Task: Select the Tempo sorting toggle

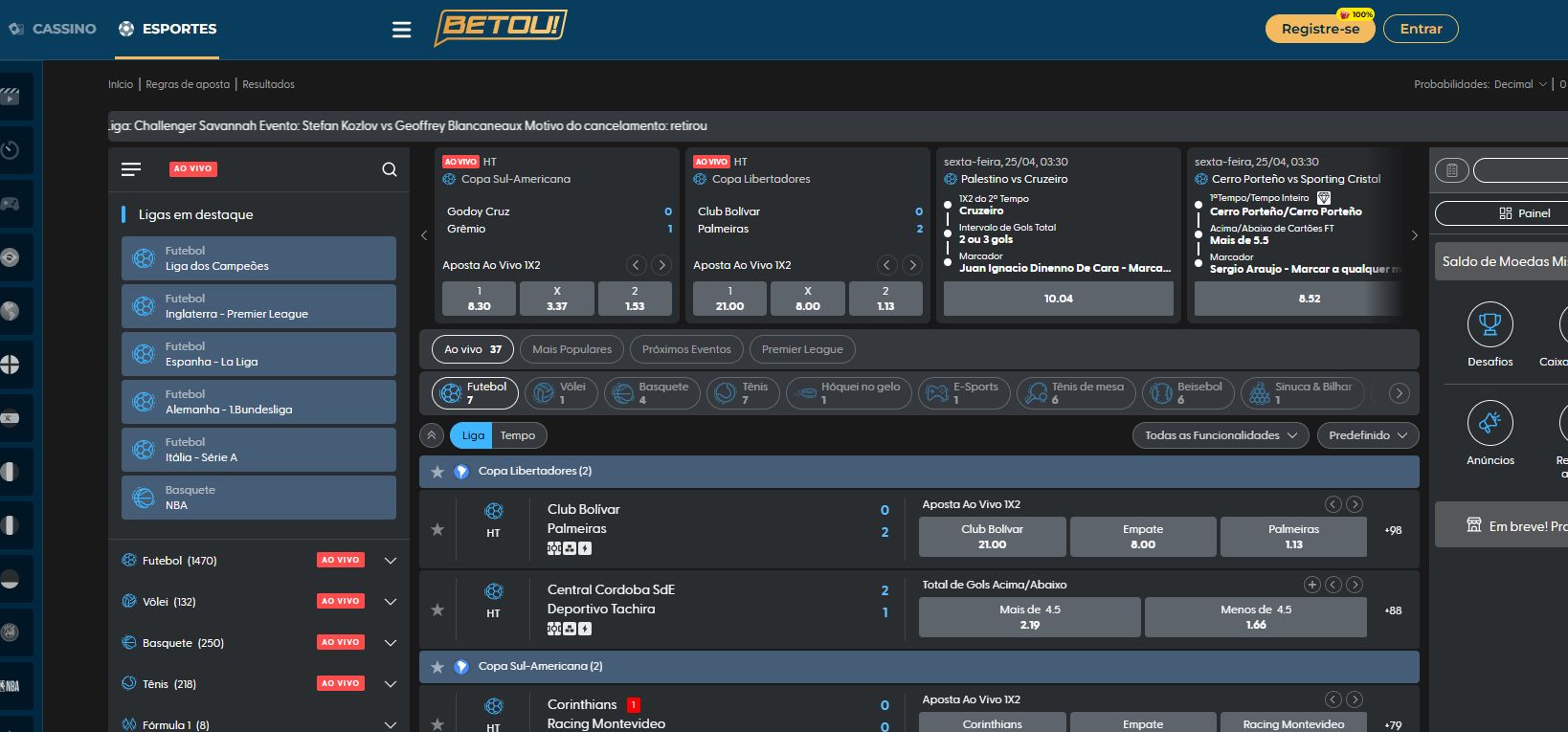Action: [x=518, y=435]
